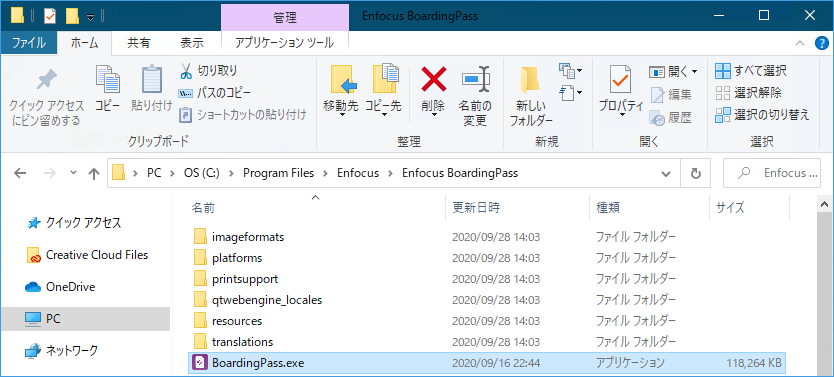Click Program Files in the breadcrumb
Viewport: 834px width, 377px height.
point(278,173)
